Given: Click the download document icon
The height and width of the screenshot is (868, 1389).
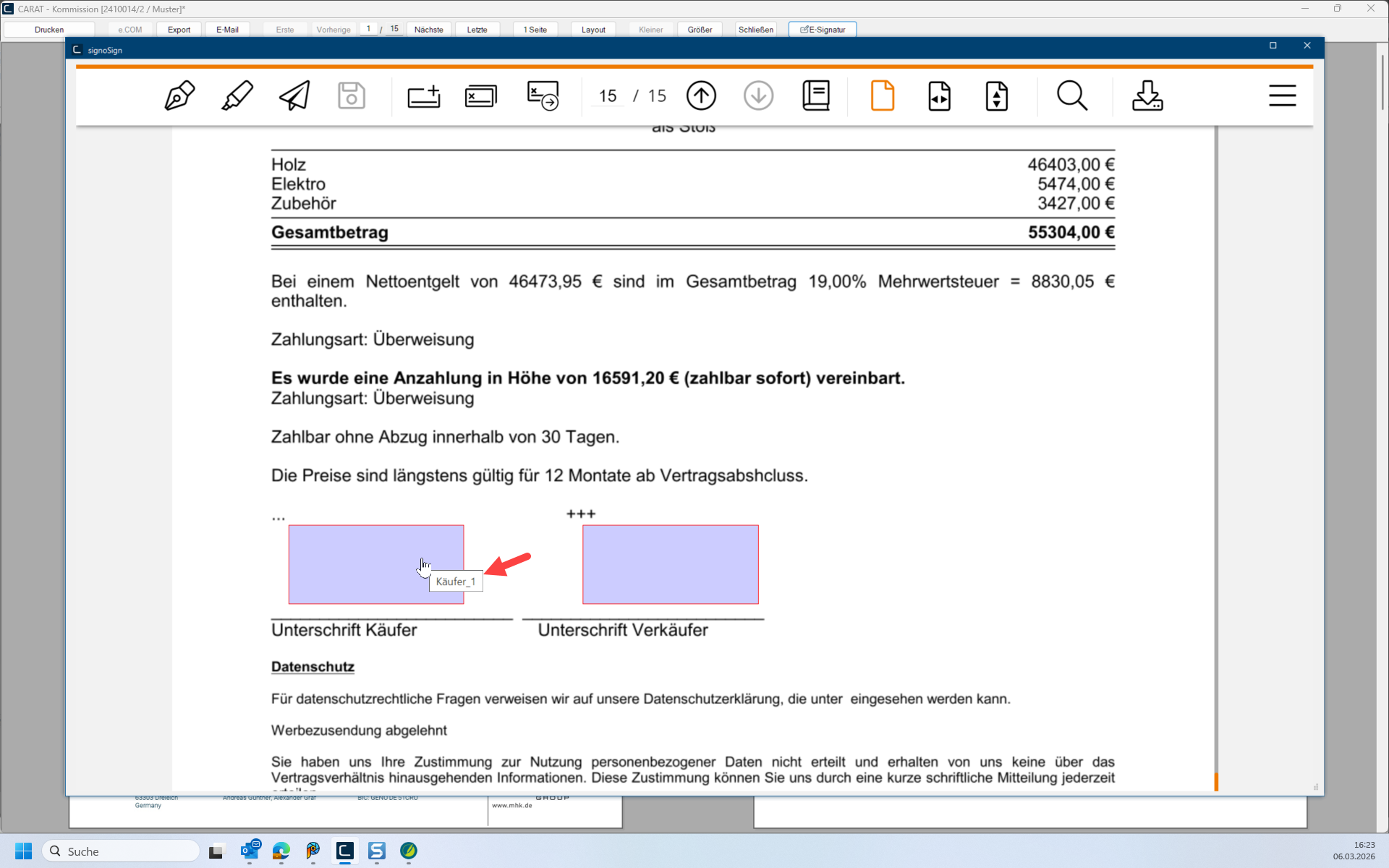Looking at the screenshot, I should click(x=1147, y=95).
